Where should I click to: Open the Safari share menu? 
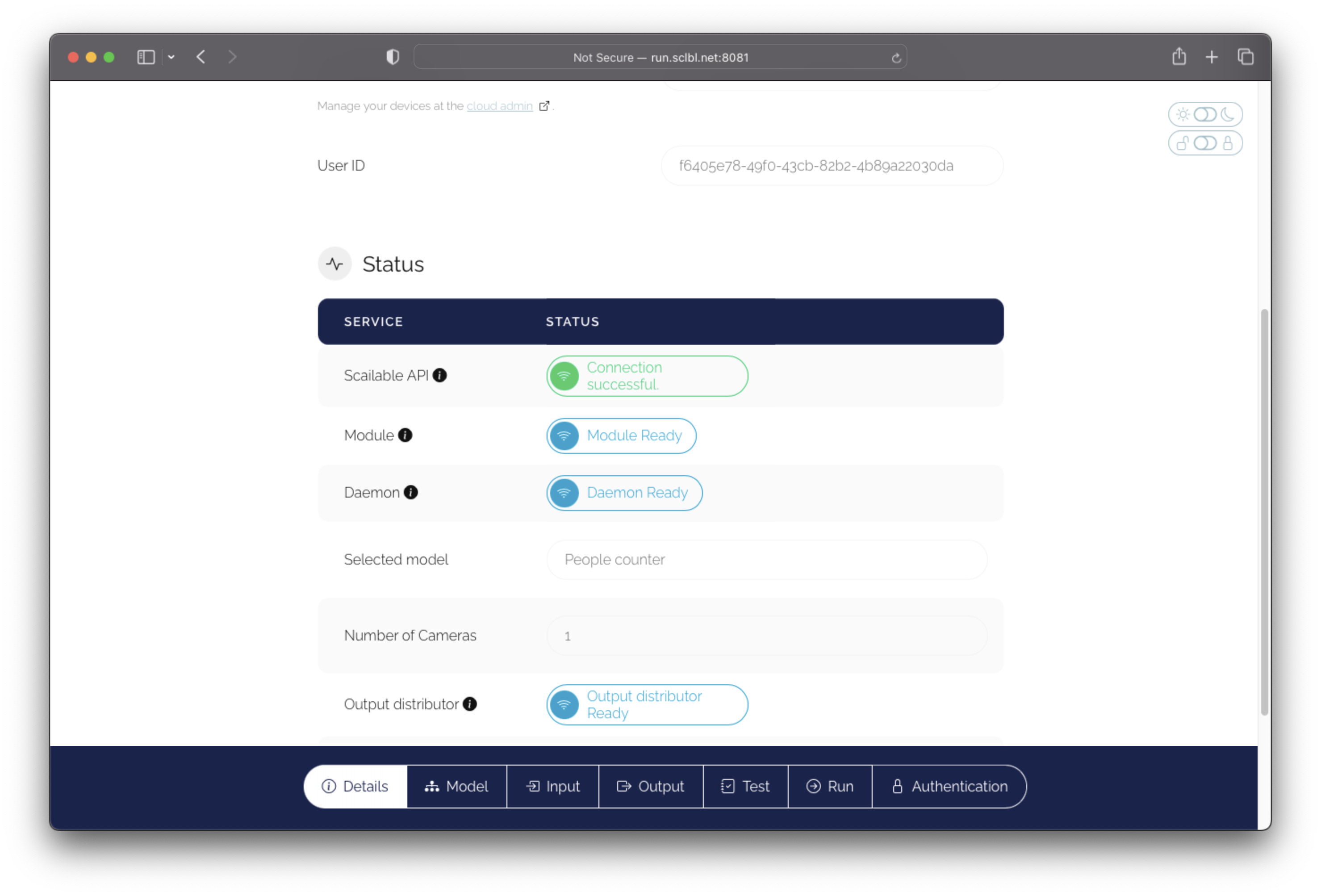pyautogui.click(x=1179, y=56)
